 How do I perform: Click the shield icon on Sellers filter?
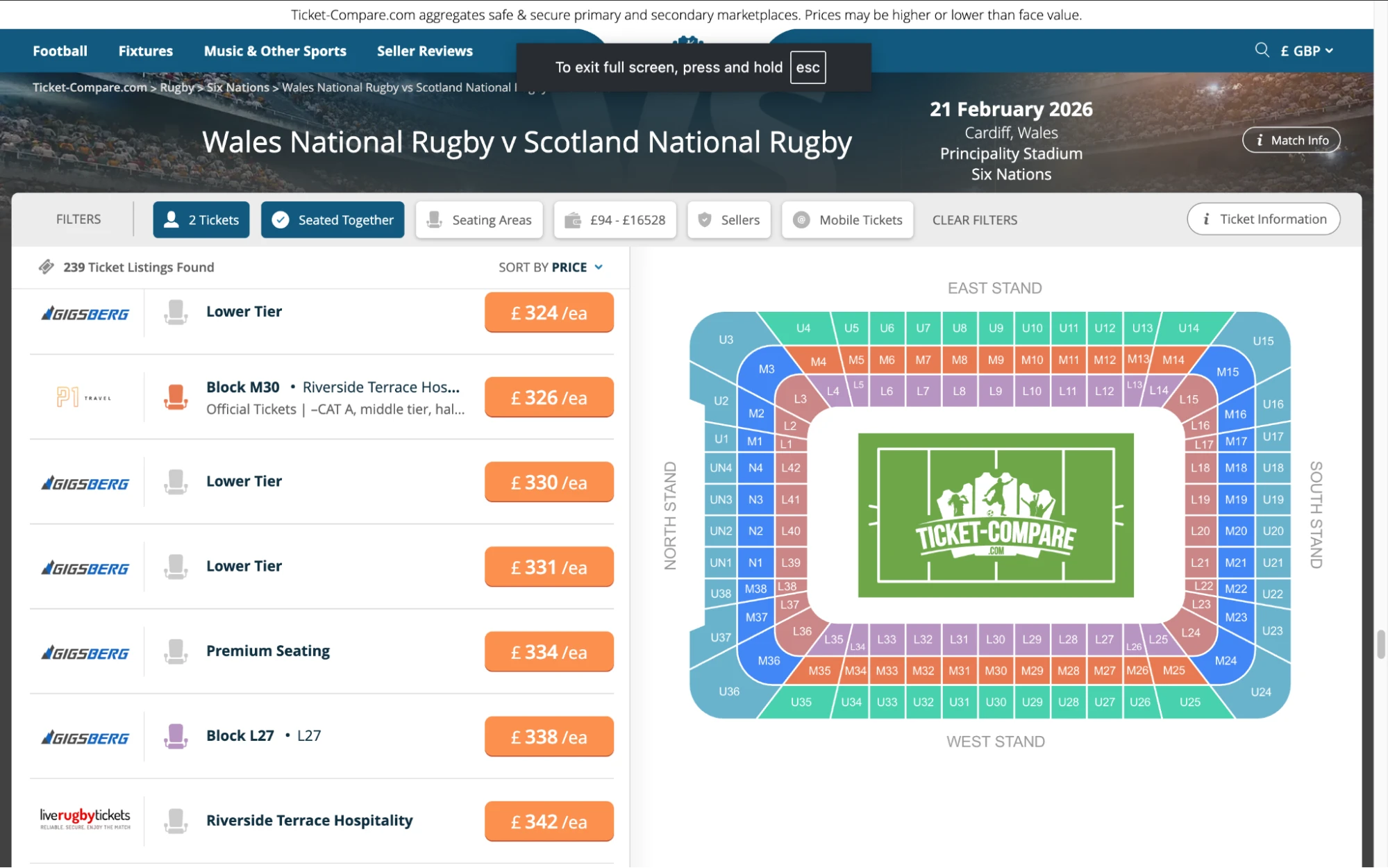pos(705,219)
